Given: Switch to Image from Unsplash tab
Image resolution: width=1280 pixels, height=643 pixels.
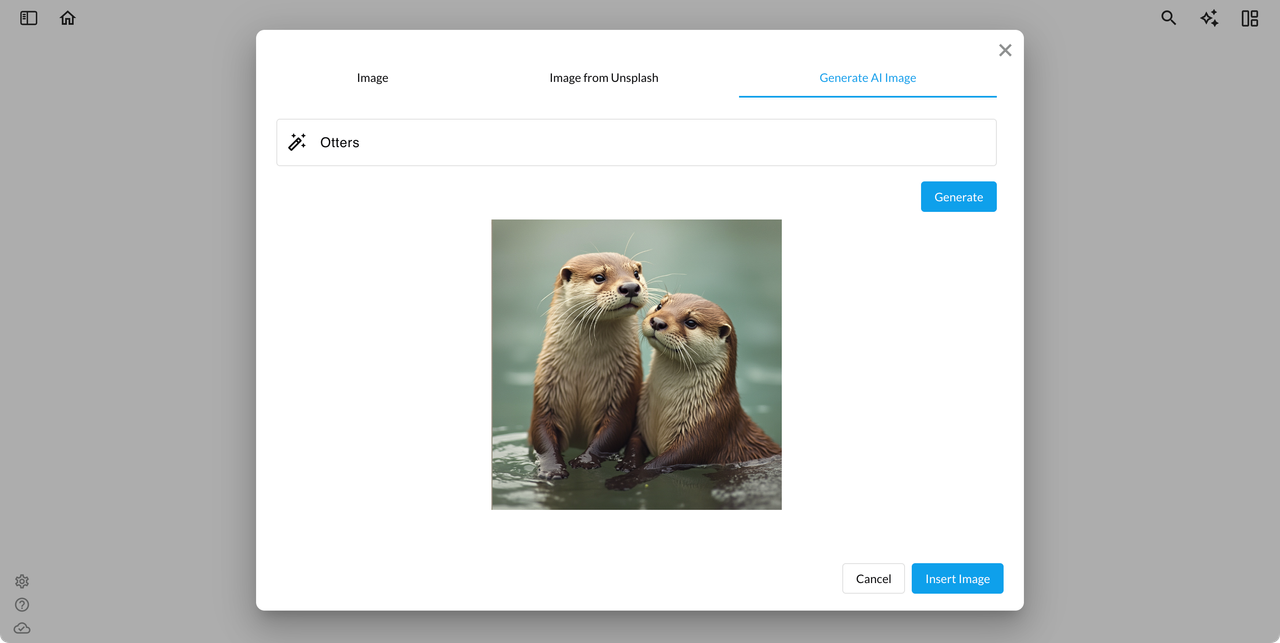Looking at the screenshot, I should tap(604, 77).
